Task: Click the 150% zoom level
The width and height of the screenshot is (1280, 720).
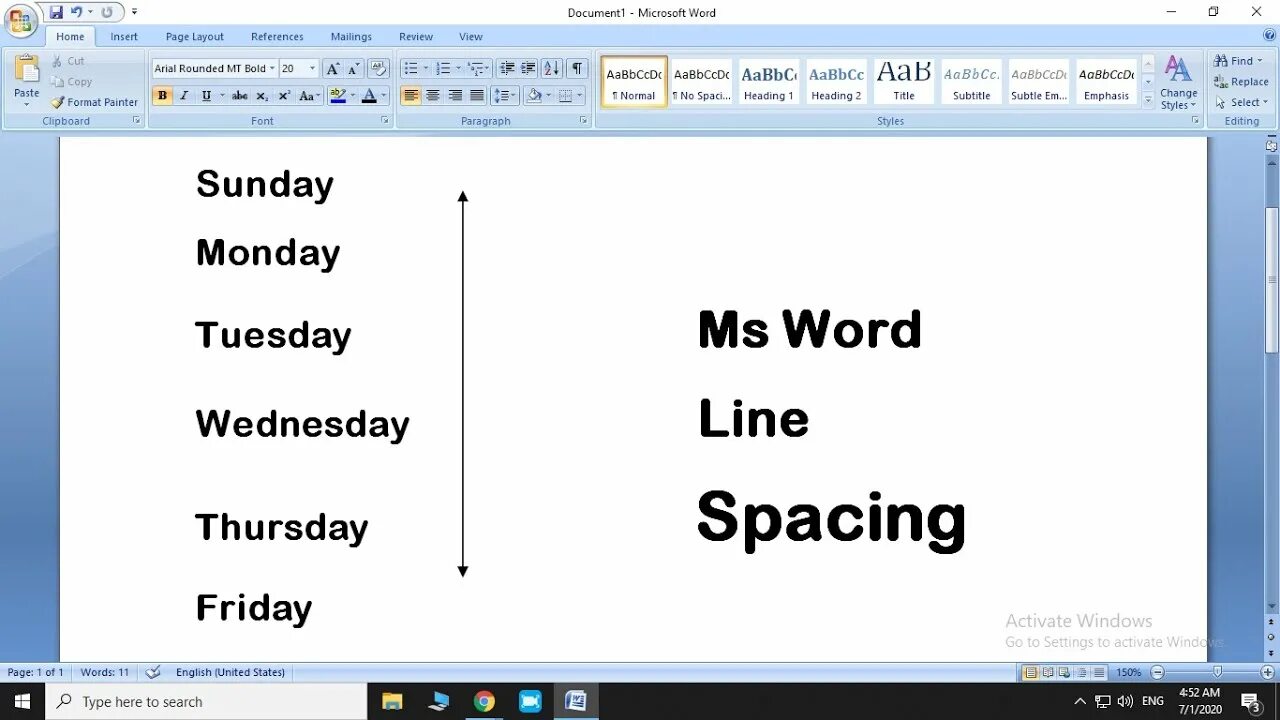Action: [1128, 673]
